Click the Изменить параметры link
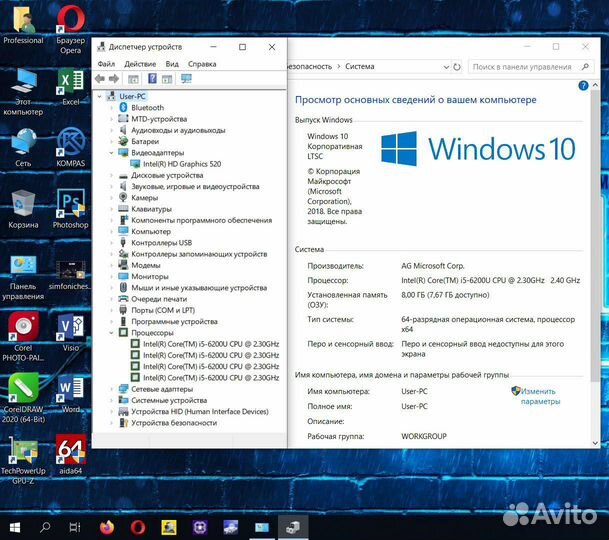The height and width of the screenshot is (540, 609). click(x=538, y=396)
